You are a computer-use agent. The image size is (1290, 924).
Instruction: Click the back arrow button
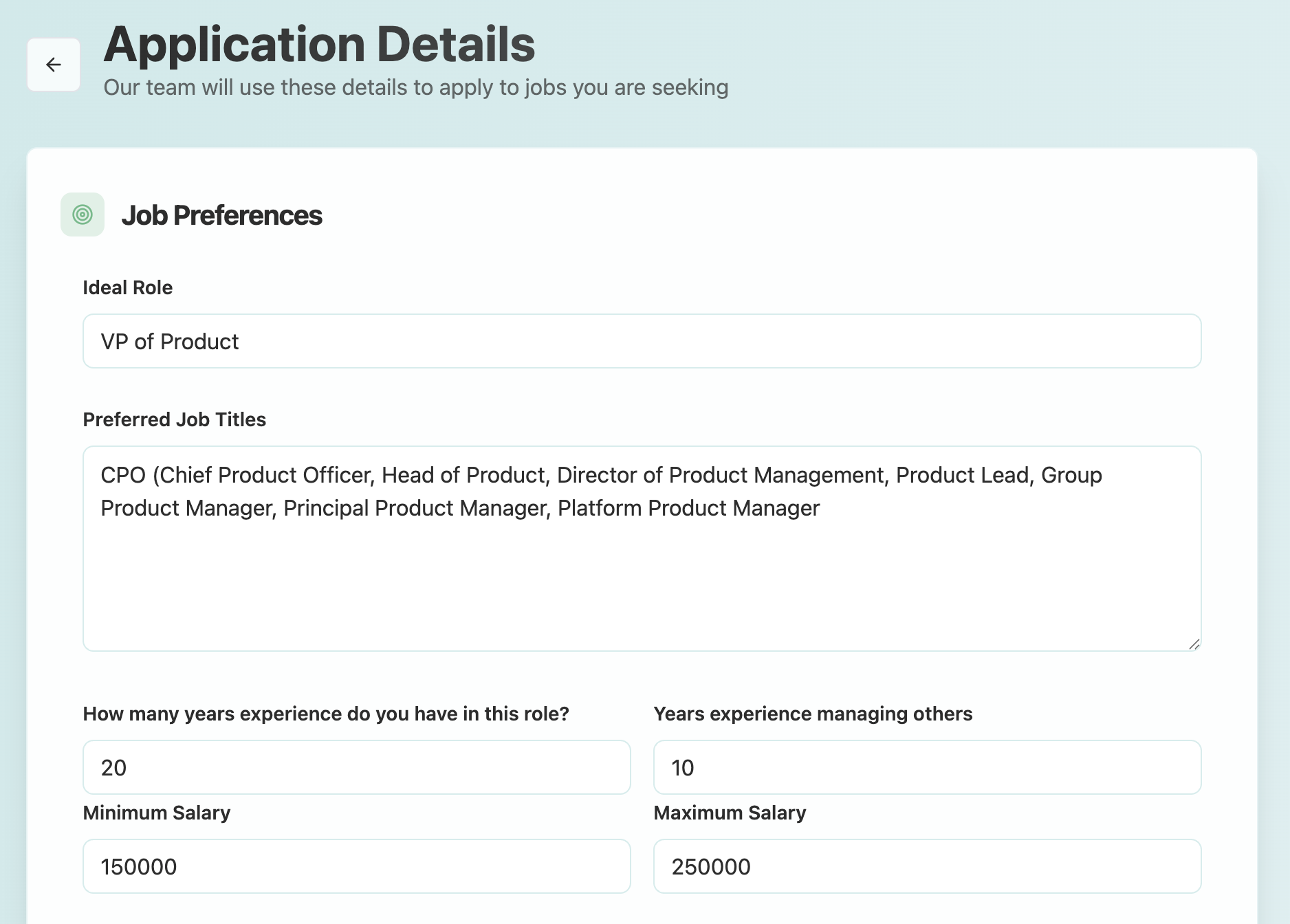(54, 65)
